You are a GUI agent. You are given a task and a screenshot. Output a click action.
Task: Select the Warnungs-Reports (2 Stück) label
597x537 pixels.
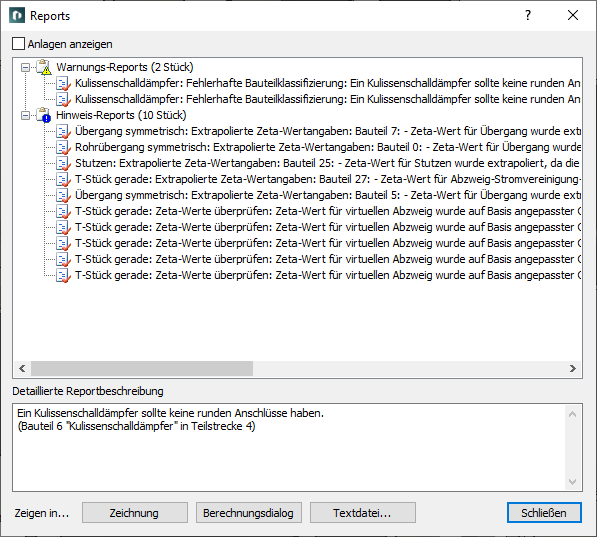tap(125, 67)
